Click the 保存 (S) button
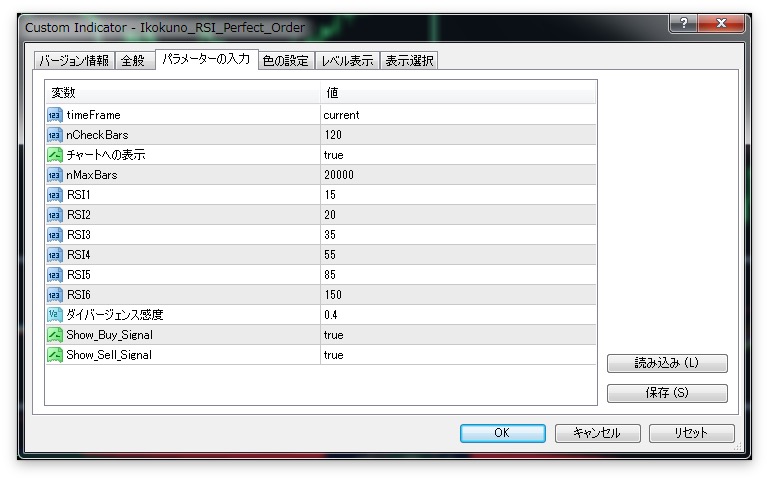This screenshot has width=769, height=481. 667,393
